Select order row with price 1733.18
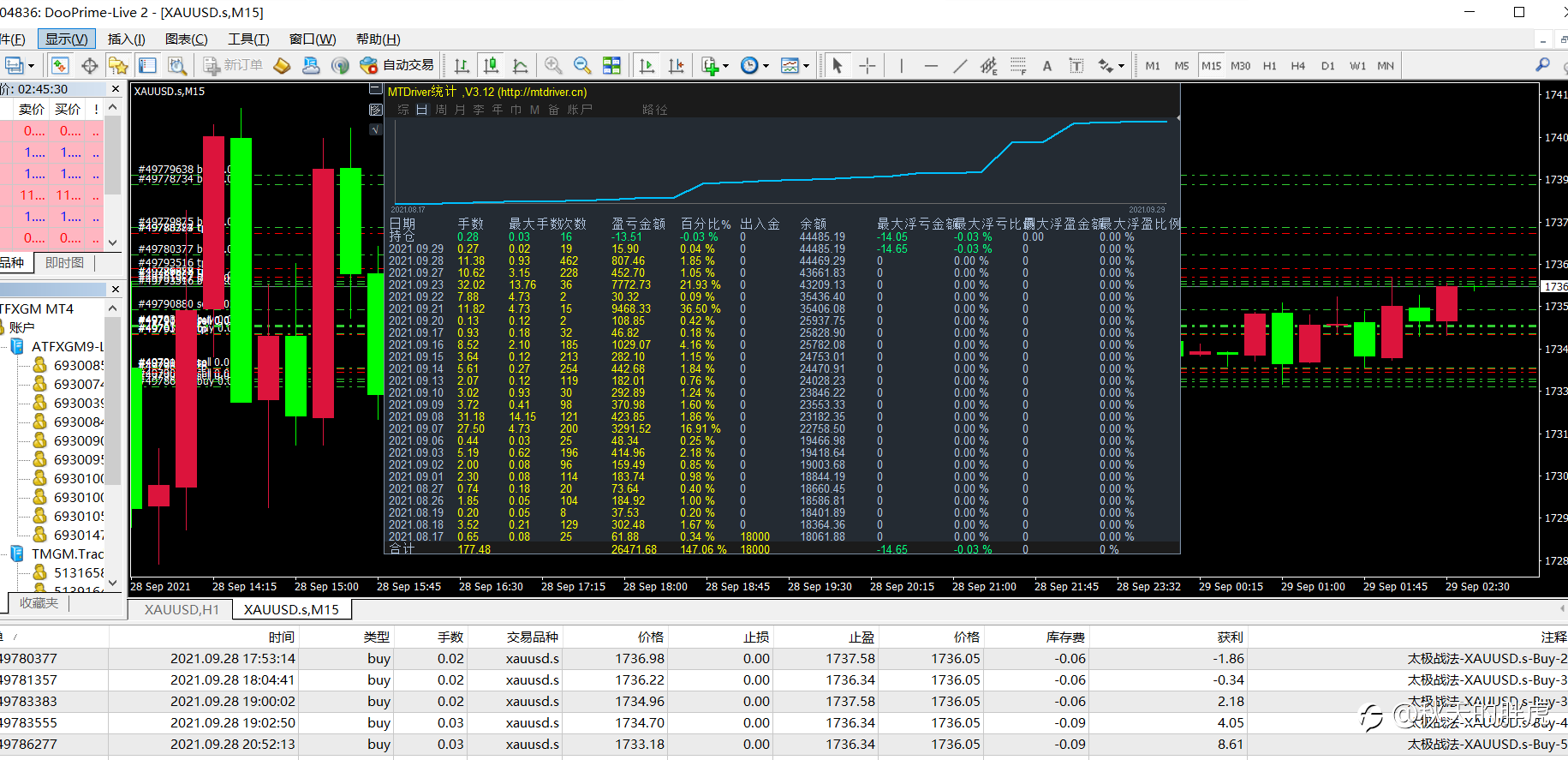The width and height of the screenshot is (1568, 760). [784, 744]
